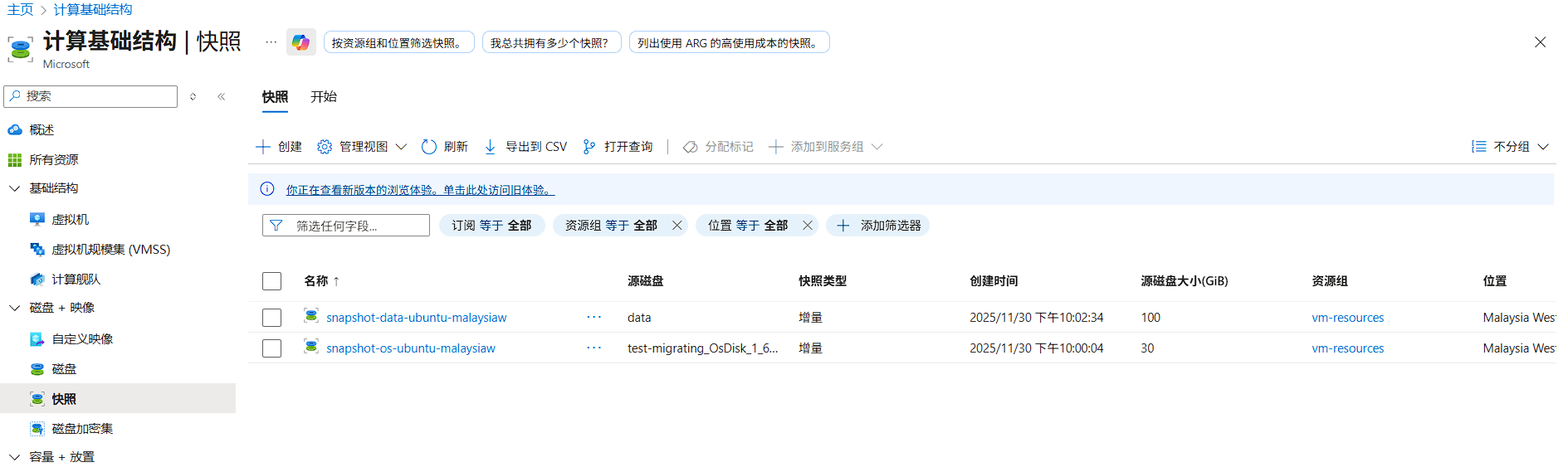
Task: Switch to the 开始 tab
Action: coord(324,97)
